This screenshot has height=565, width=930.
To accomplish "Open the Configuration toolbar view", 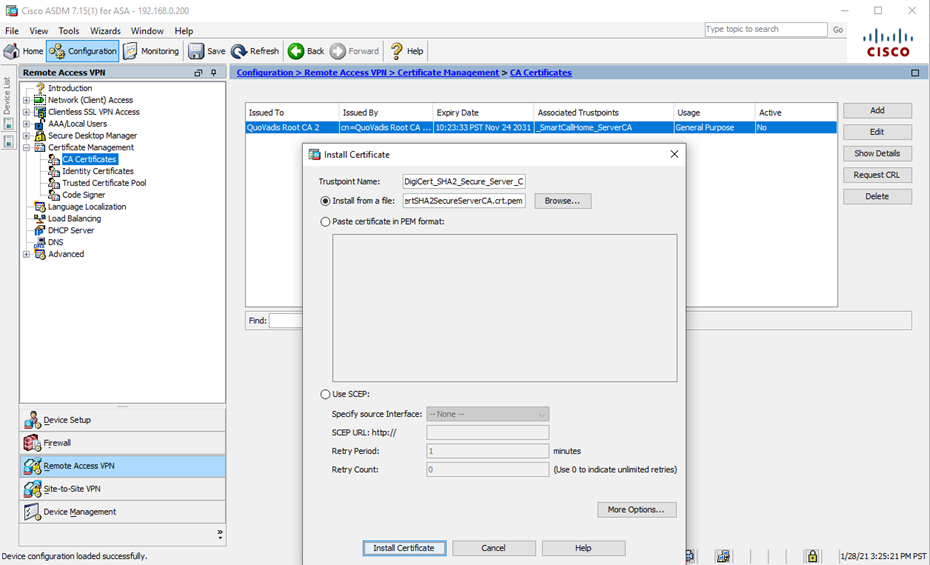I will 83,51.
